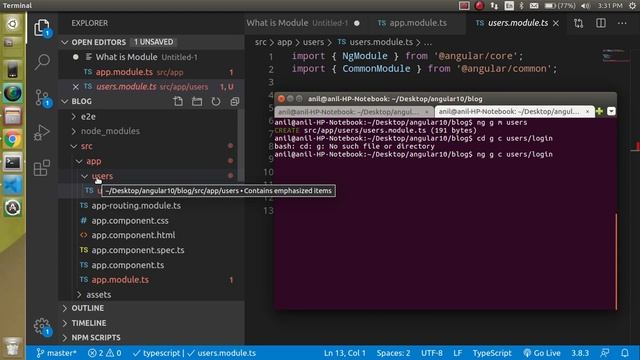Click New File icon in BLOG header
Image resolution: width=640 pixels, height=360 pixels.
pos(178,101)
